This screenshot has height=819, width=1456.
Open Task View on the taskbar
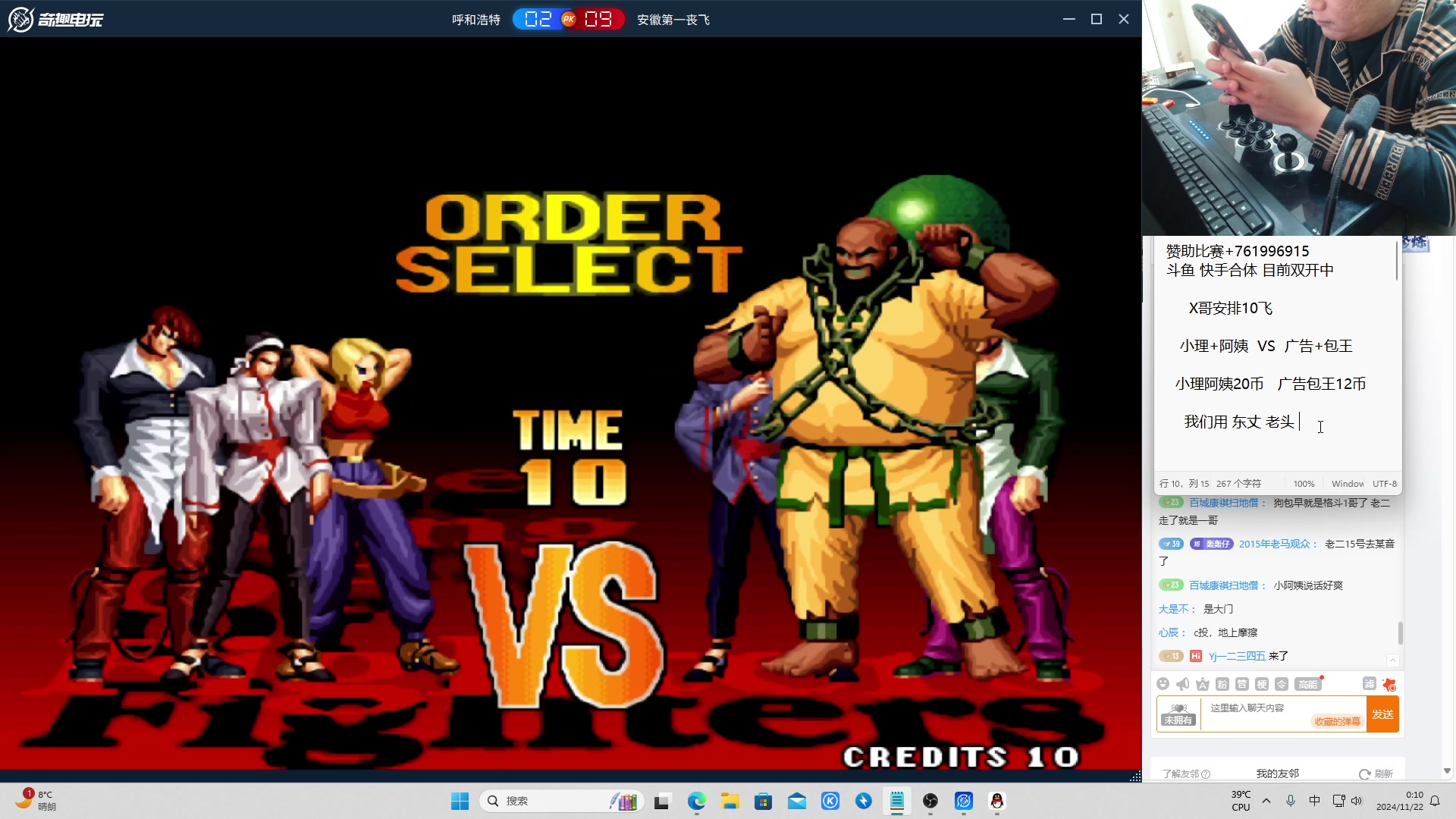click(x=663, y=801)
